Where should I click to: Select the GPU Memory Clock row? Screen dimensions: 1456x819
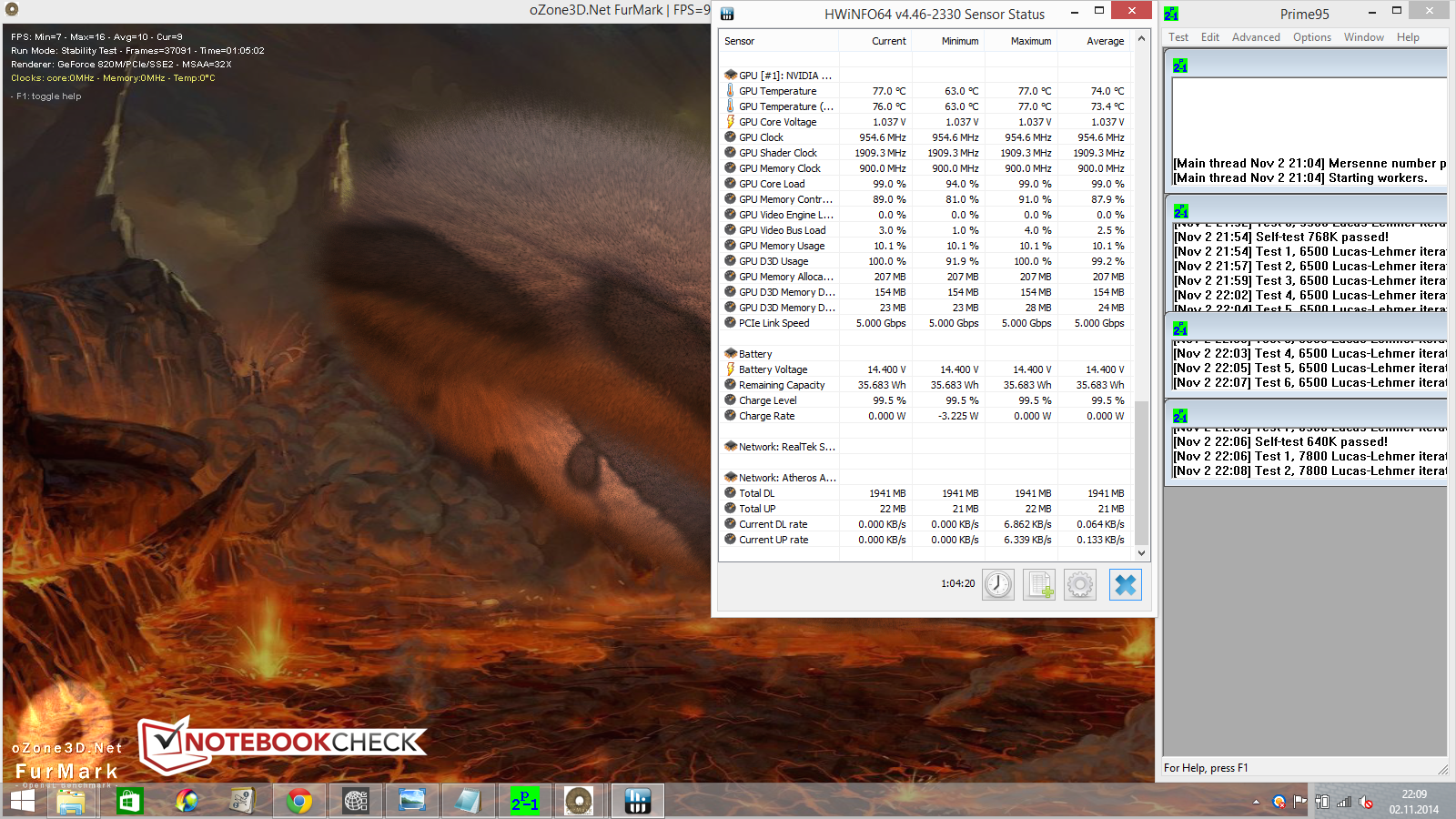coord(926,168)
